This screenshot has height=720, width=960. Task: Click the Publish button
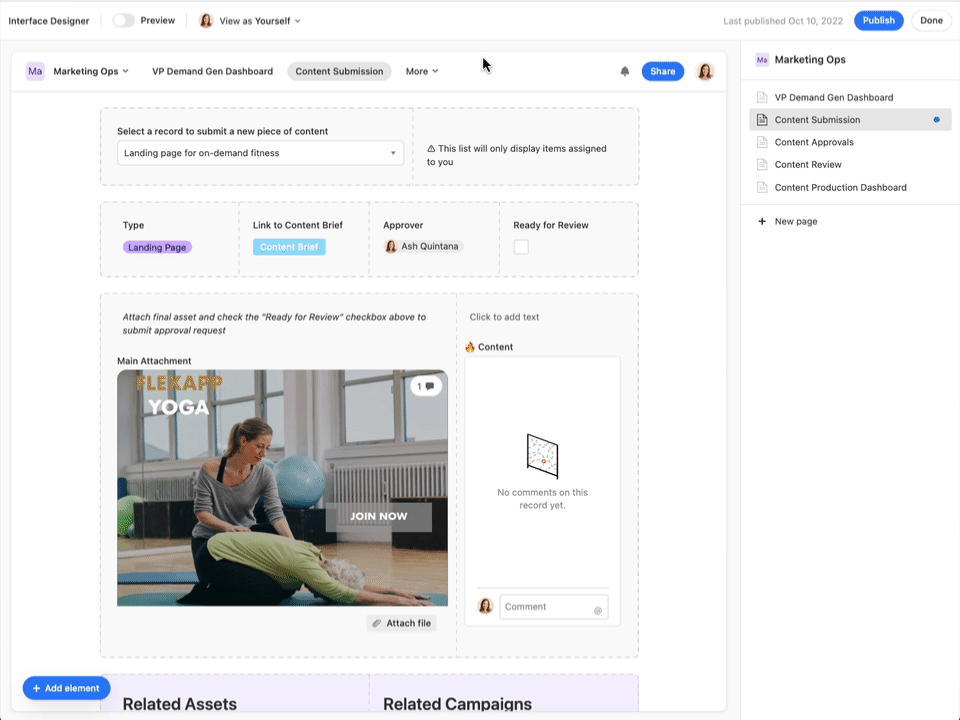coord(878,20)
